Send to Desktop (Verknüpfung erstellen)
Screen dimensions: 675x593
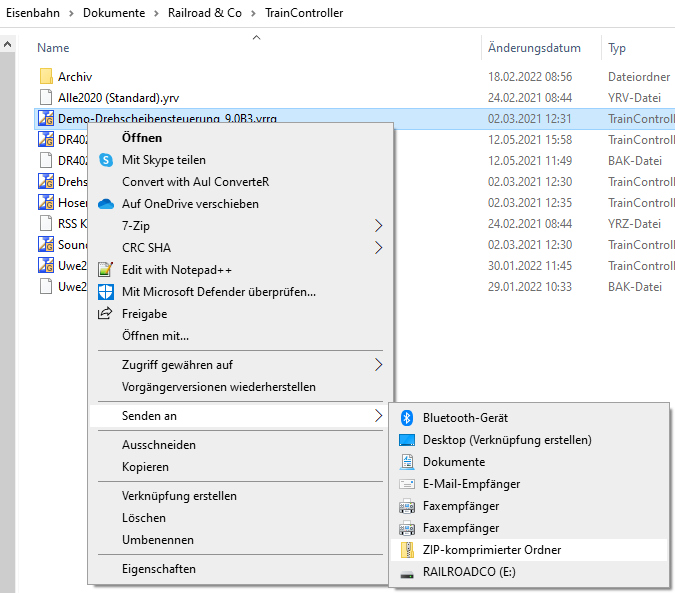[x=507, y=440]
